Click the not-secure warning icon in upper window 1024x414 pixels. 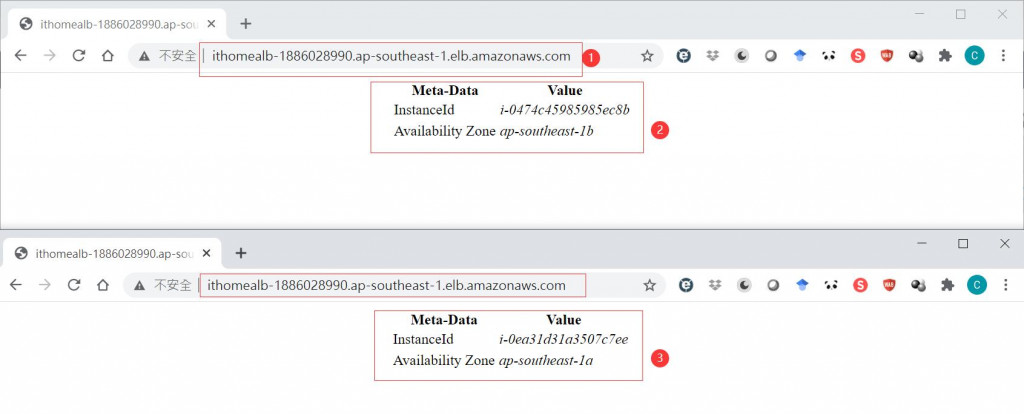pyautogui.click(x=145, y=57)
